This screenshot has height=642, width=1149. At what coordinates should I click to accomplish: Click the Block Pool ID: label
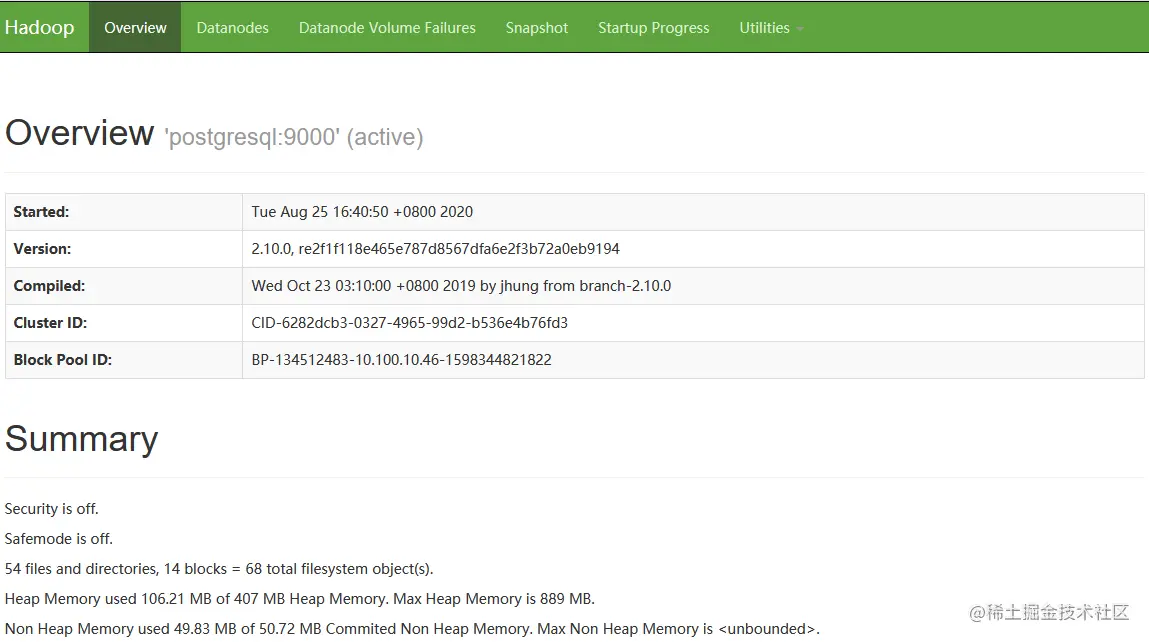coord(62,360)
